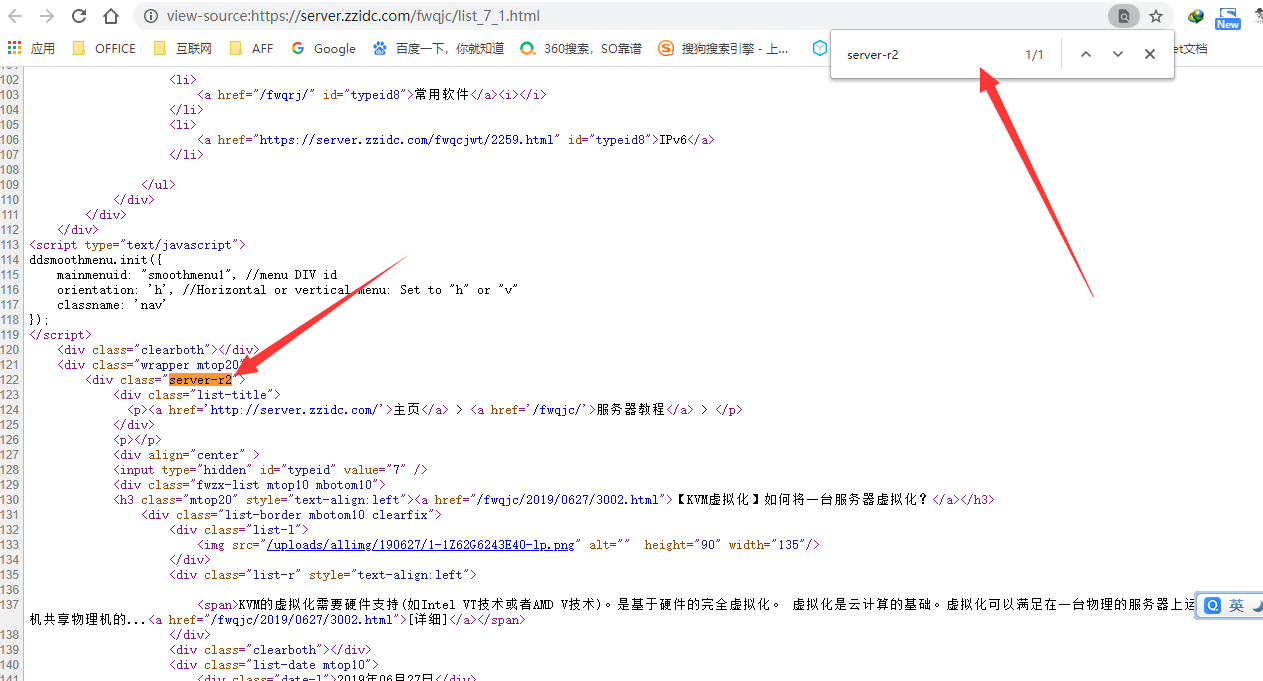This screenshot has height=681, width=1263.
Task: Open the Apps grid icon in bookmarks bar
Action: (15, 48)
